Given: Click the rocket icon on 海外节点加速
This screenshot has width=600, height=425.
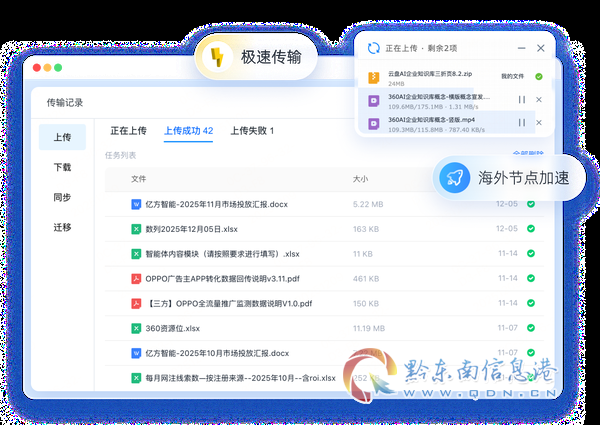Looking at the screenshot, I should (455, 177).
